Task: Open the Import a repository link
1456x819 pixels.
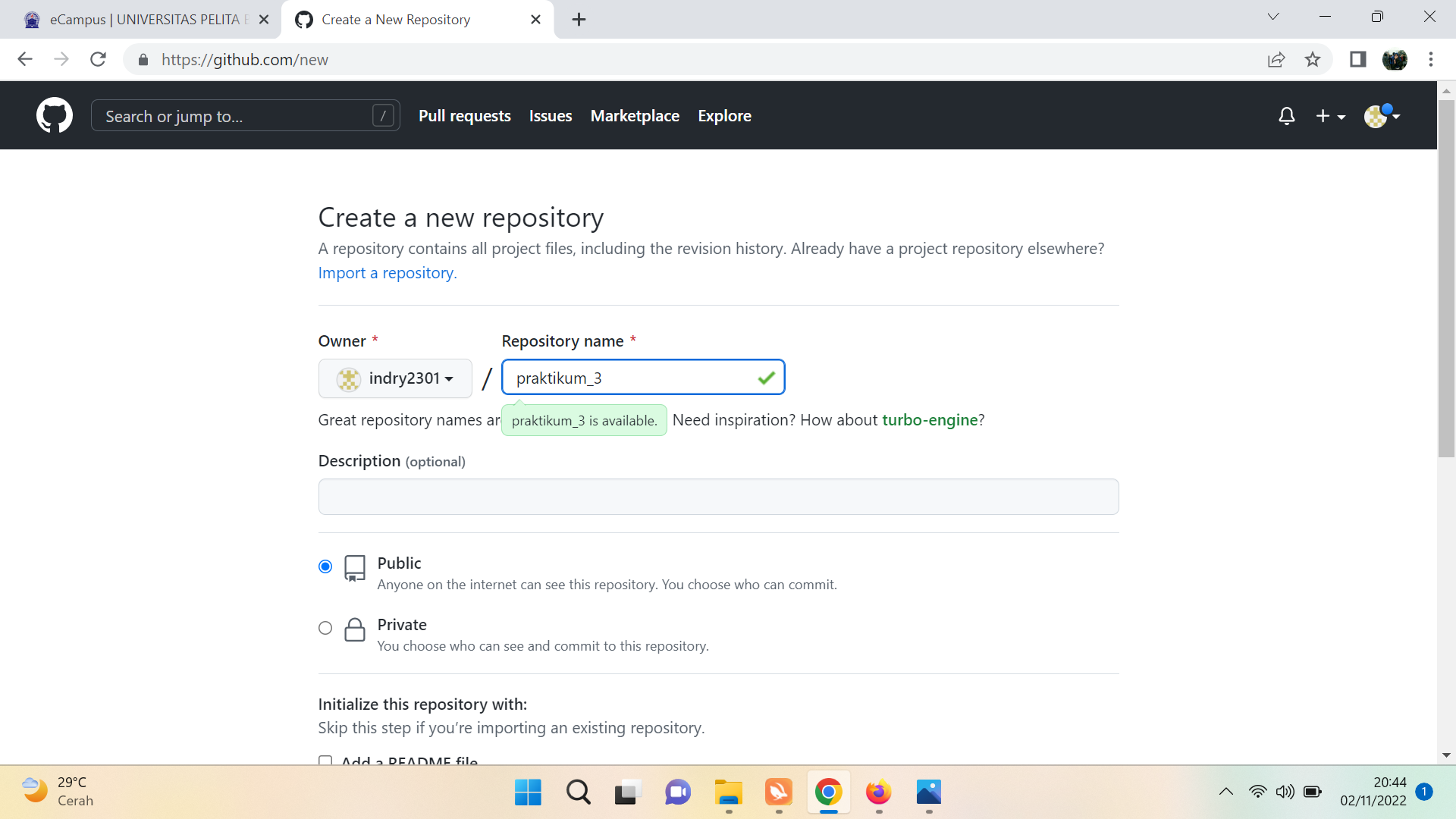Action: (388, 273)
